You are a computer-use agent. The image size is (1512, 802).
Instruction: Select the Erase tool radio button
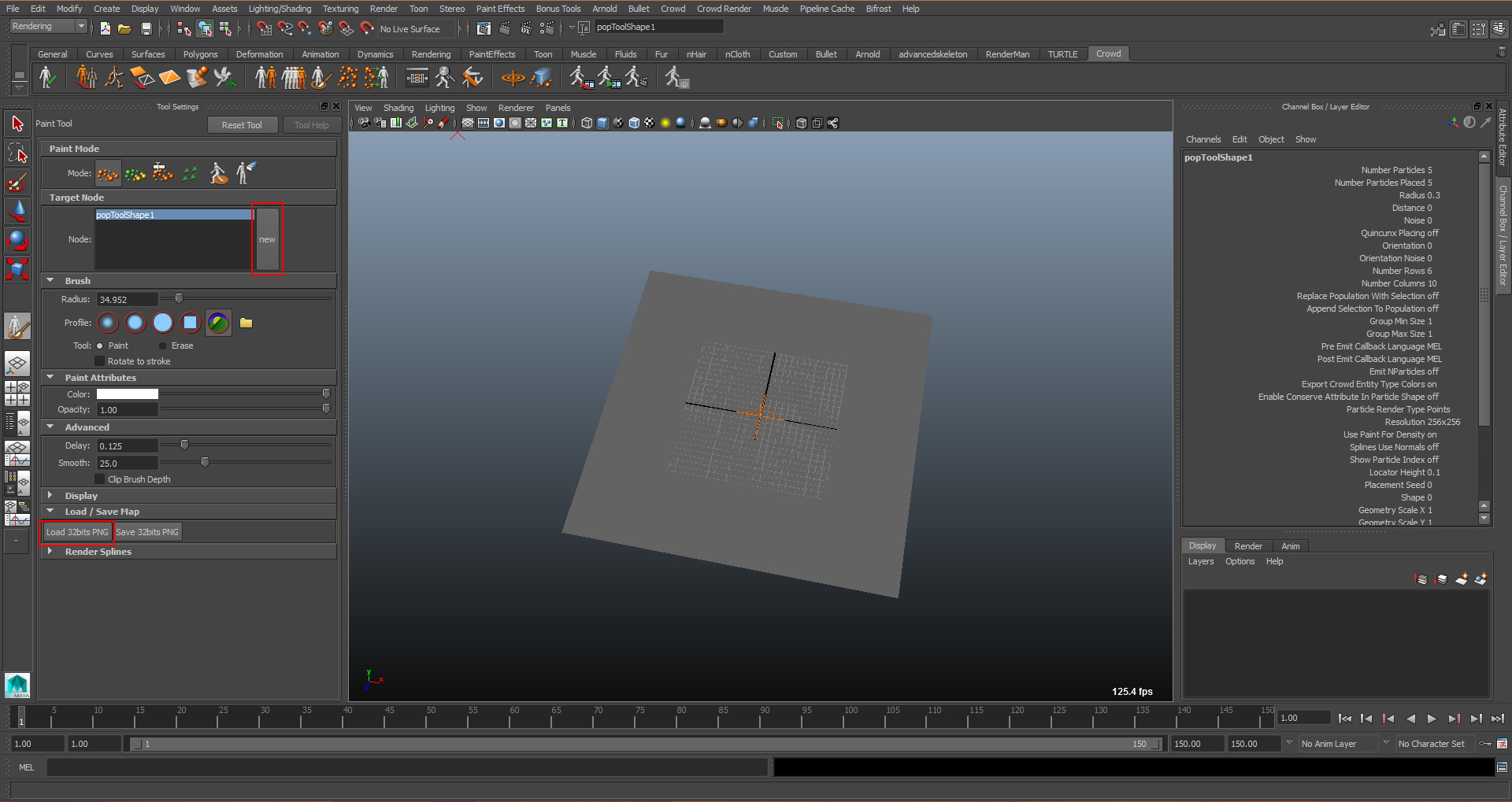point(163,346)
